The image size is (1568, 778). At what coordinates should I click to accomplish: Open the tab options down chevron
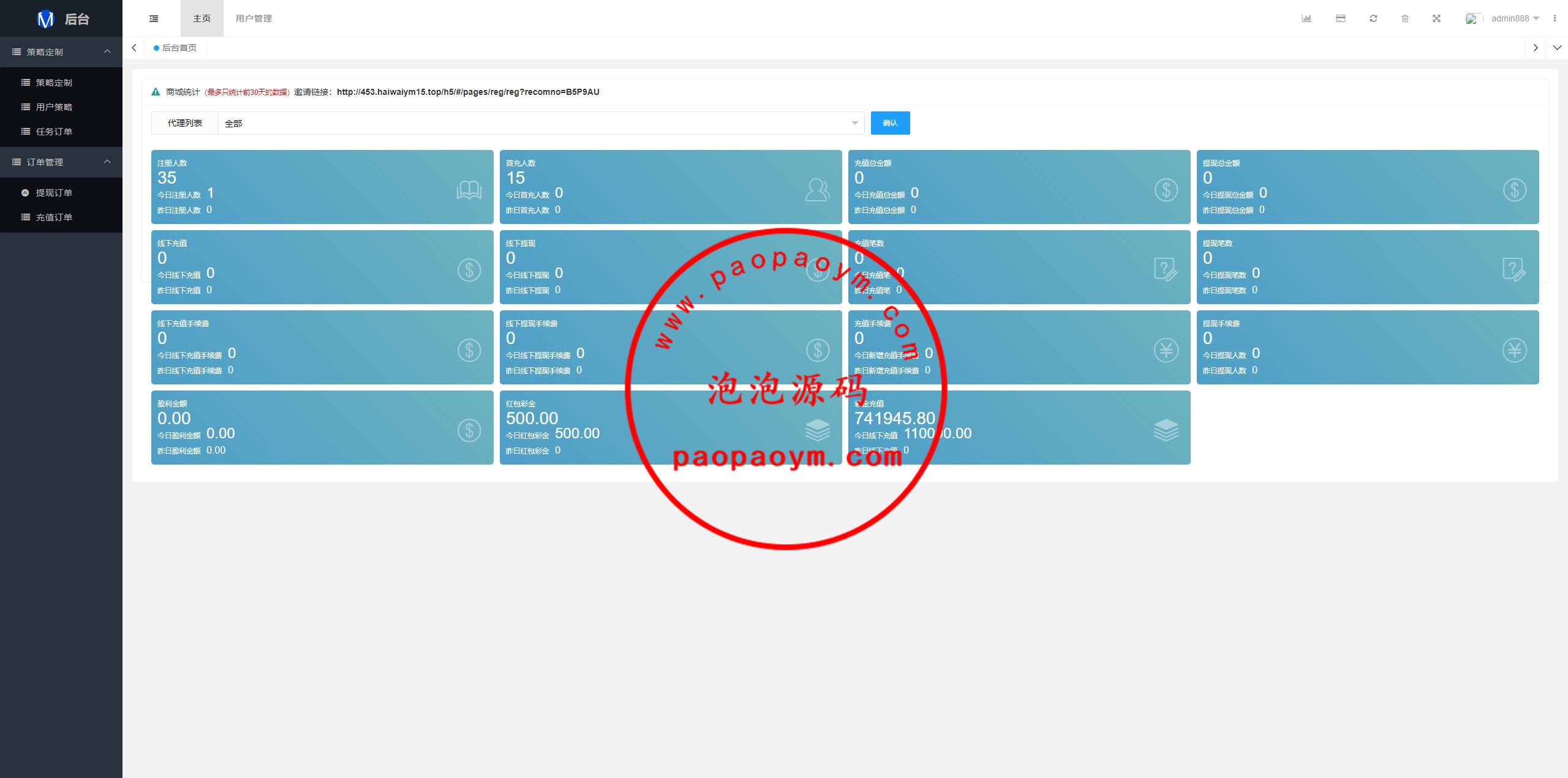(1556, 48)
